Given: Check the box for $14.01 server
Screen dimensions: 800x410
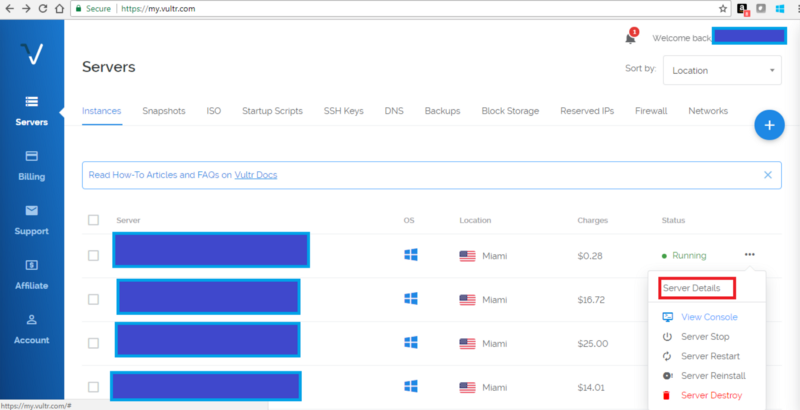Looking at the screenshot, I should [x=93, y=387].
